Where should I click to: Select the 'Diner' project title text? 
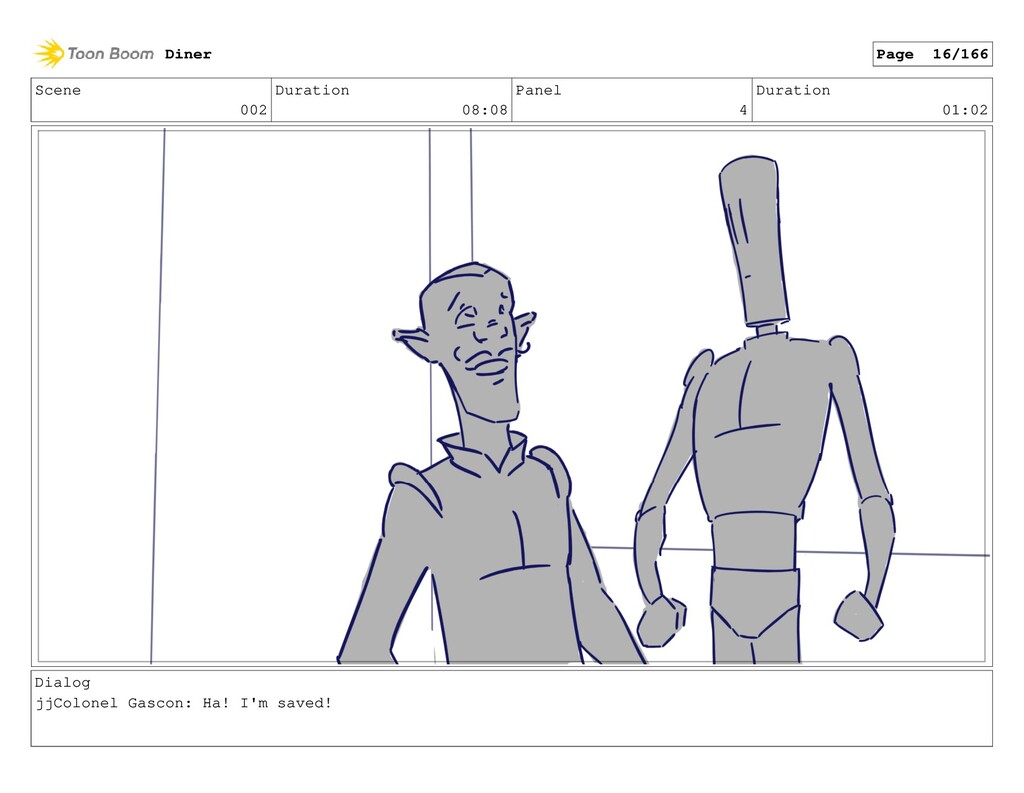pos(188,54)
